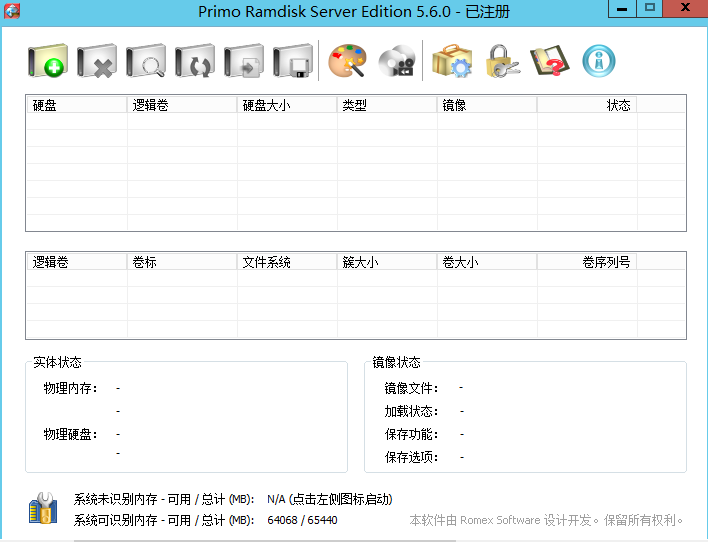Click the 系统可识别内存 label

163,520
